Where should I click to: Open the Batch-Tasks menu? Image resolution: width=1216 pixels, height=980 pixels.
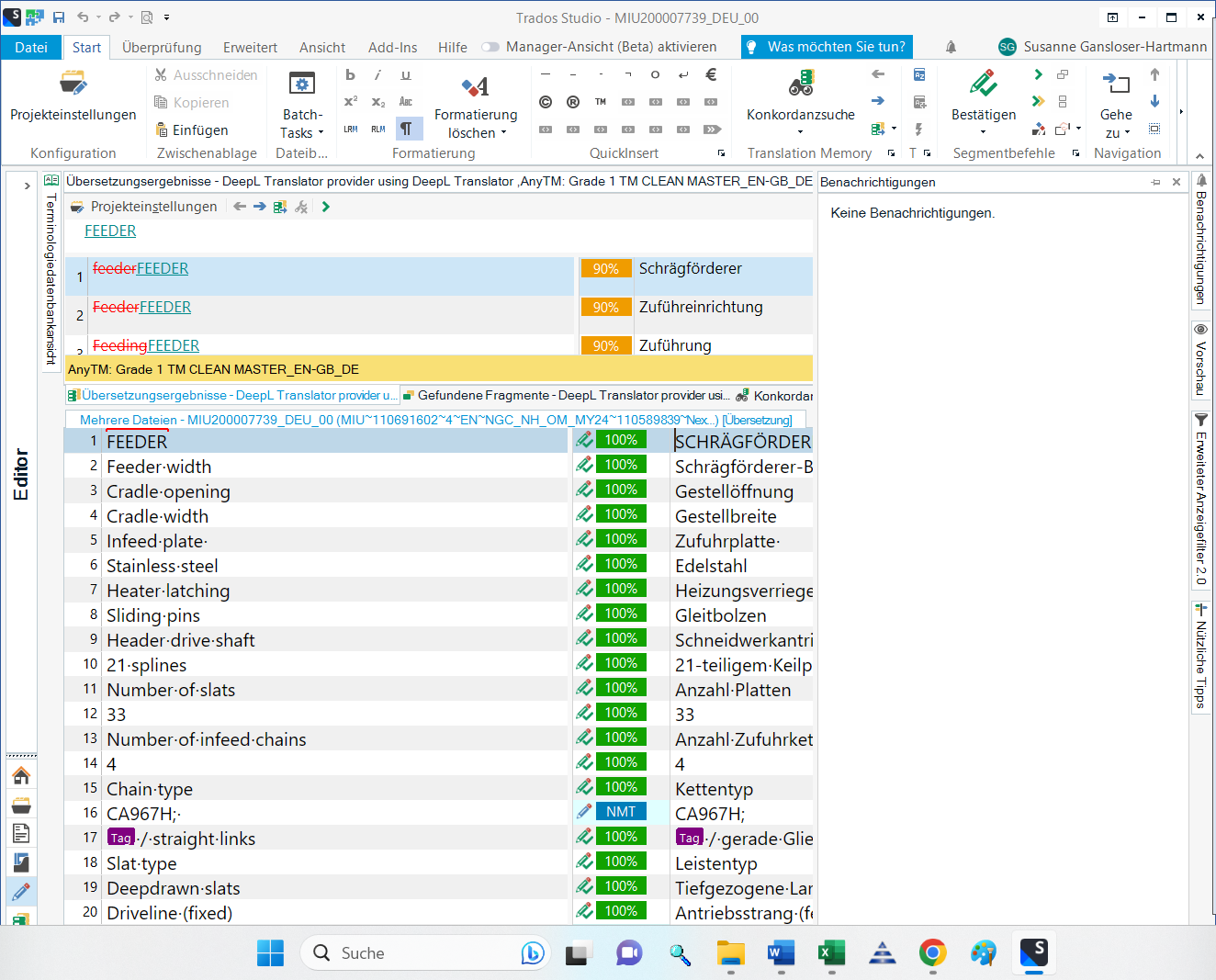tap(301, 104)
